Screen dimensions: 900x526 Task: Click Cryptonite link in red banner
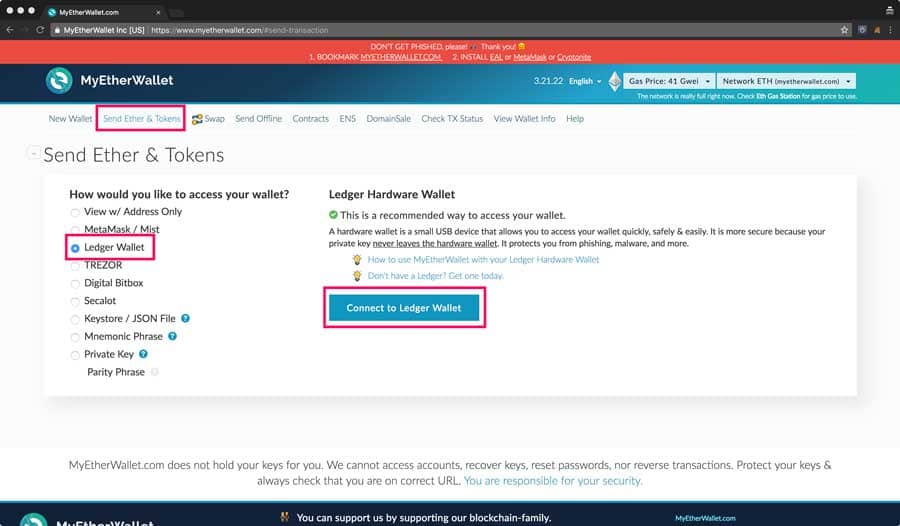(574, 57)
